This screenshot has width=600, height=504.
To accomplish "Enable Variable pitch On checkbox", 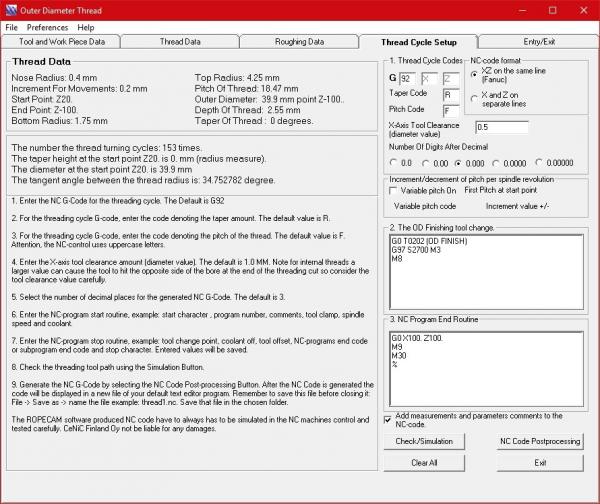I will click(x=392, y=190).
